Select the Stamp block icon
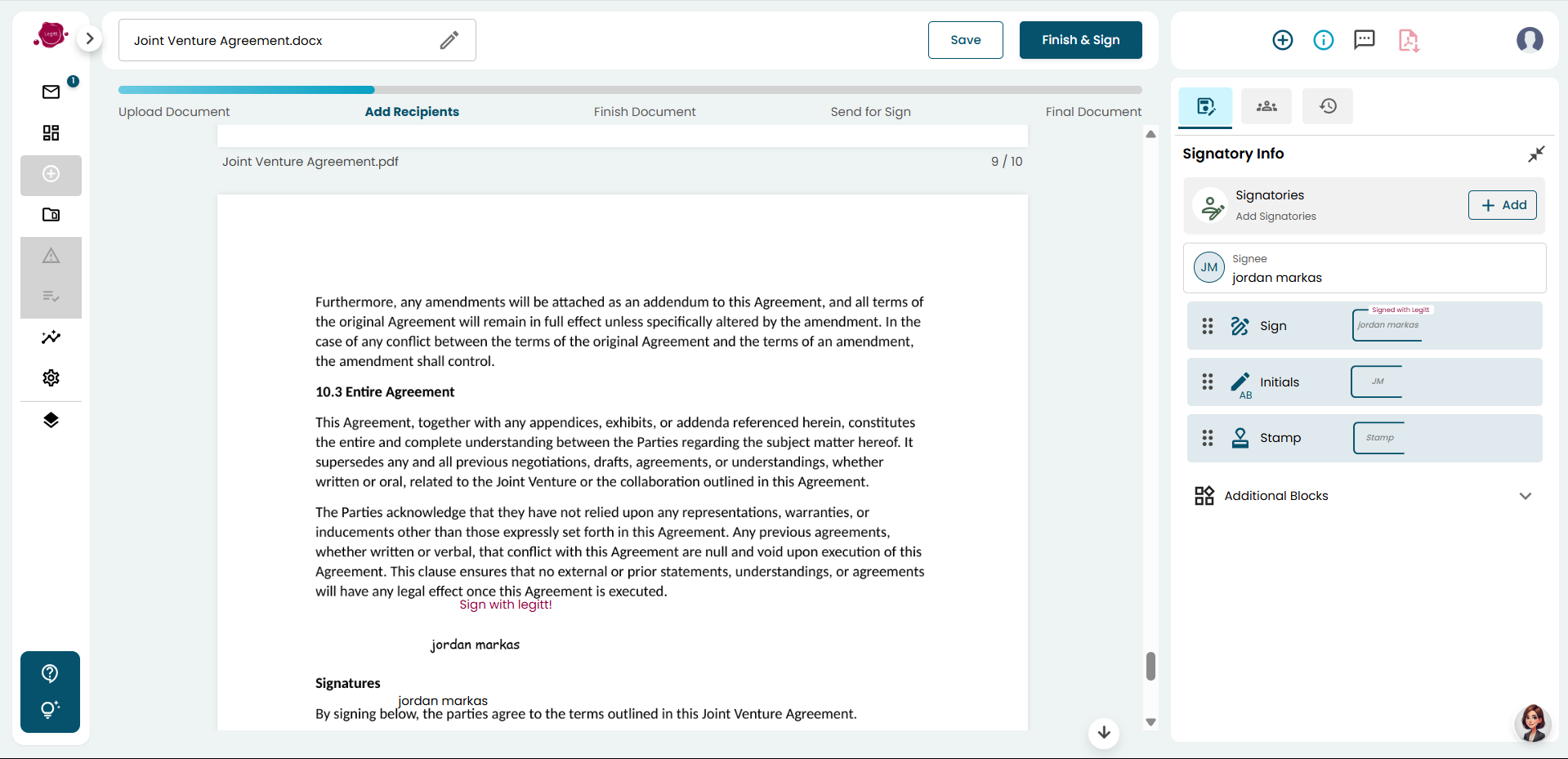This screenshot has width=1568, height=759. [x=1240, y=438]
